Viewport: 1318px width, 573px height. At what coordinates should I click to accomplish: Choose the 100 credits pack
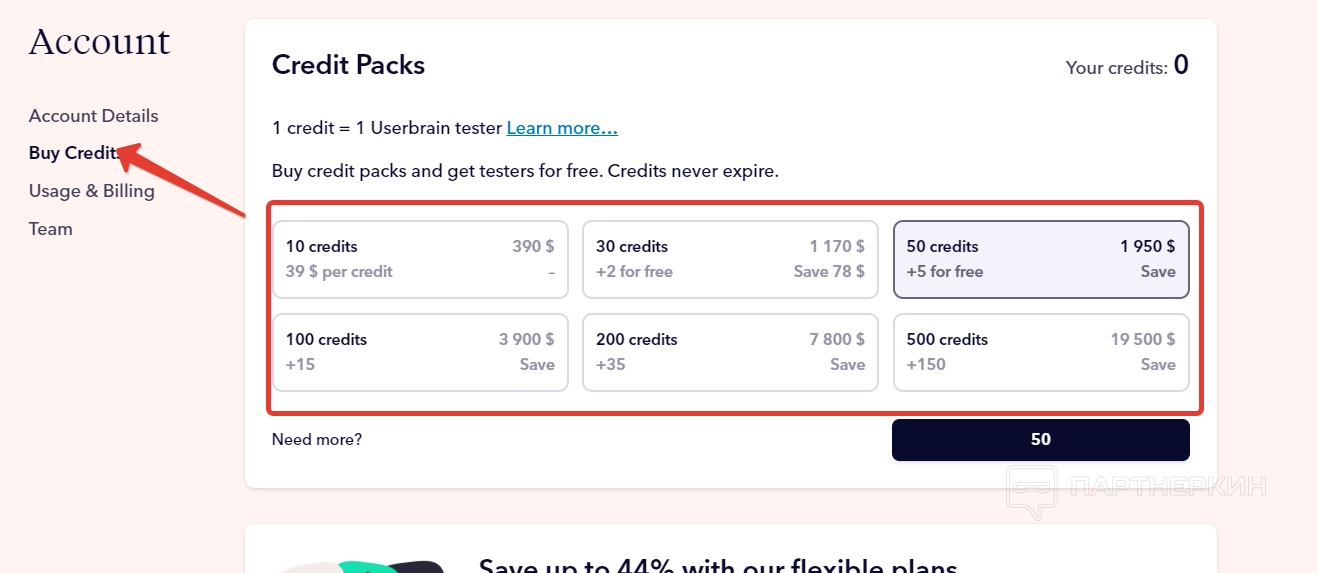(420, 352)
